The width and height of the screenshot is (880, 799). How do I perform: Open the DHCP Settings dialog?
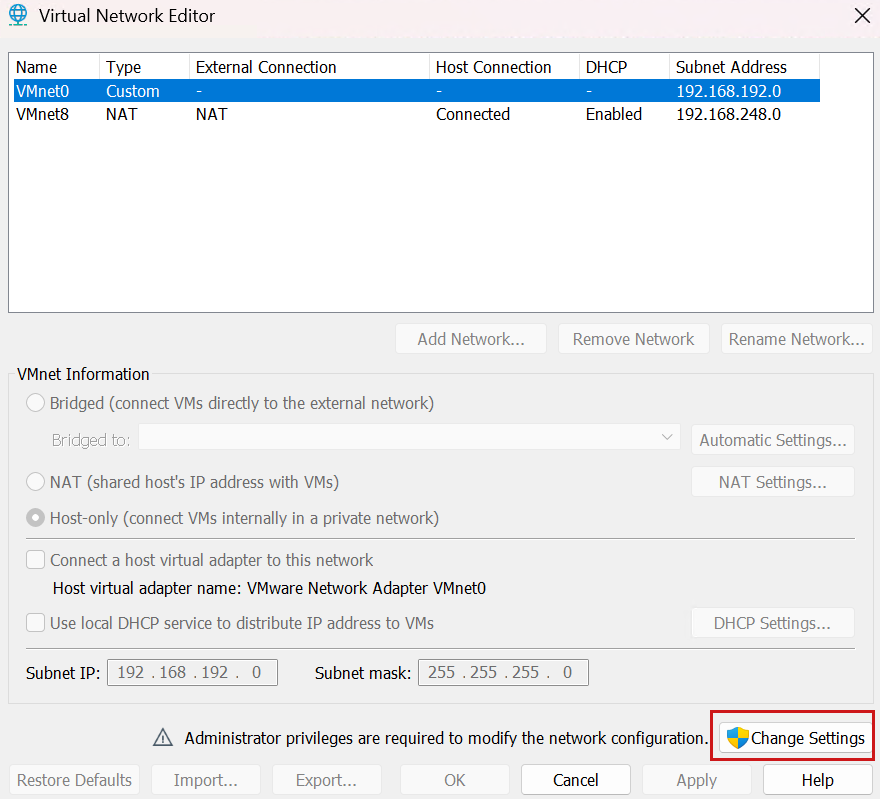[772, 622]
